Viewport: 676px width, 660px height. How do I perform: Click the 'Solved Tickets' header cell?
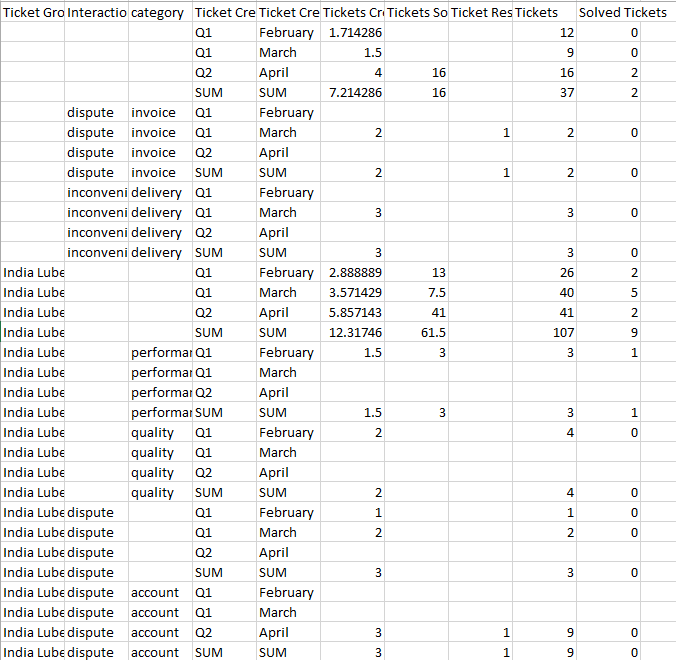(x=622, y=12)
